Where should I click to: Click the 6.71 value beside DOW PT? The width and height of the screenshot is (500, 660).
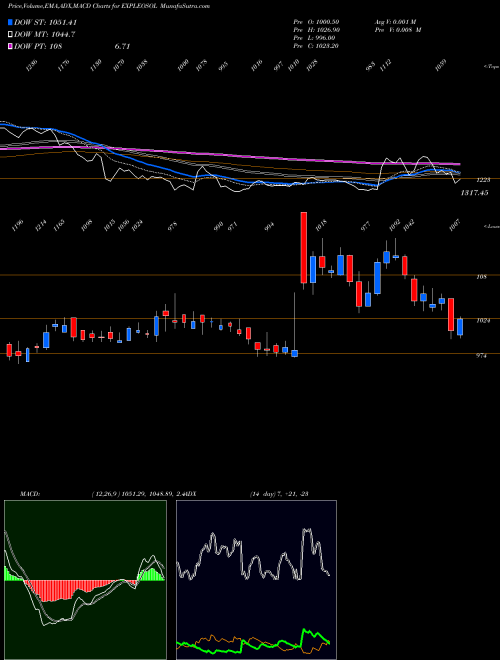pyautogui.click(x=122, y=46)
